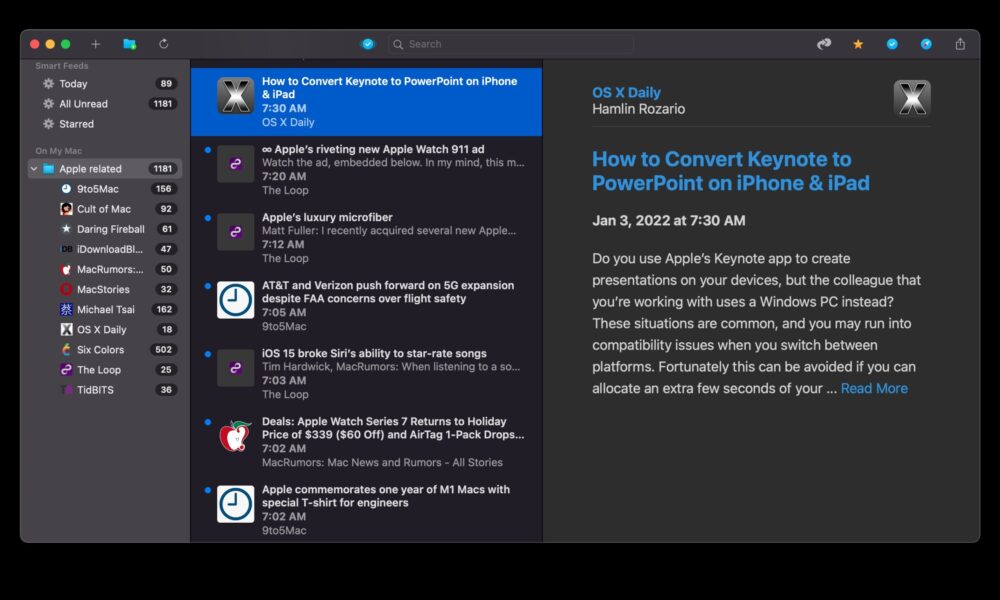Screen dimensions: 1000x600
Task: Click inside the Search field
Action: coord(511,44)
